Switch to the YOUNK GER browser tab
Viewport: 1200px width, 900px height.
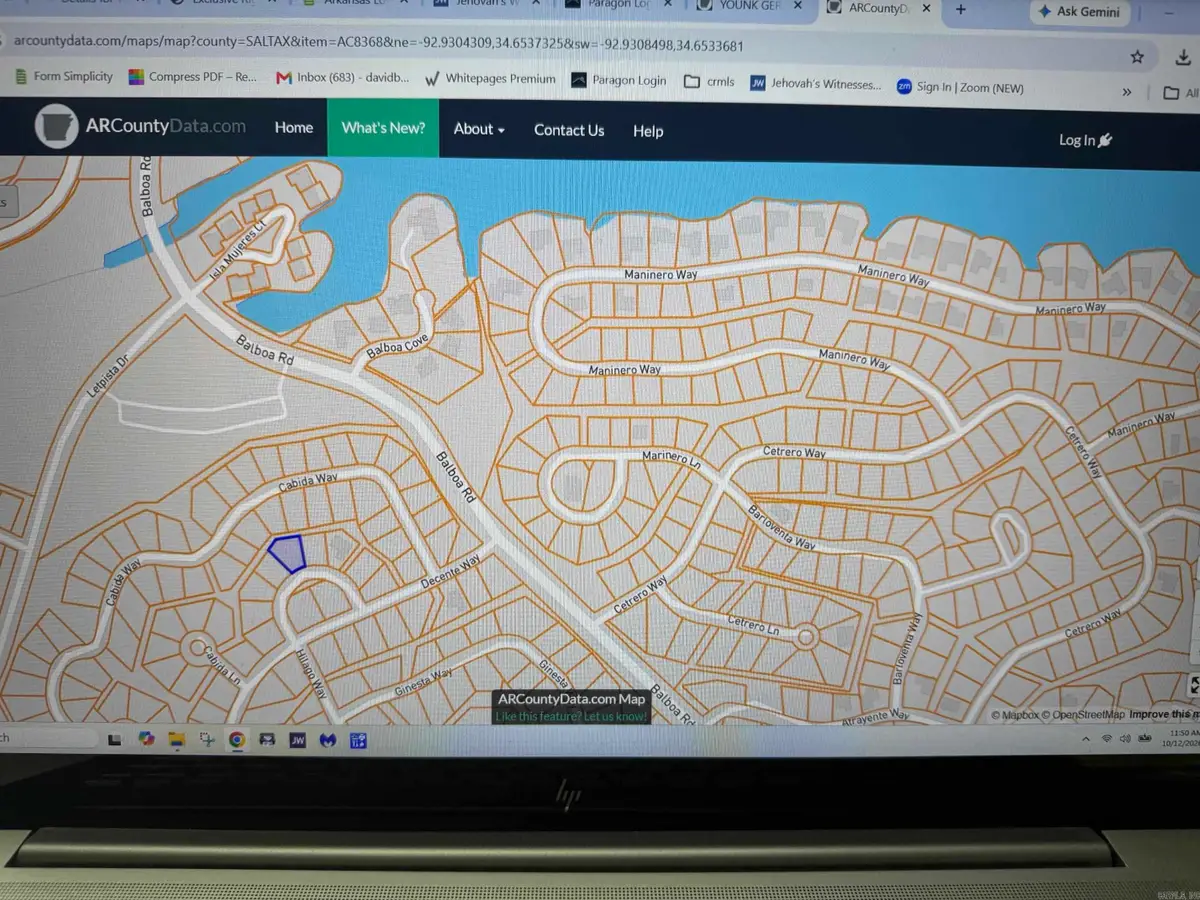pyautogui.click(x=749, y=6)
